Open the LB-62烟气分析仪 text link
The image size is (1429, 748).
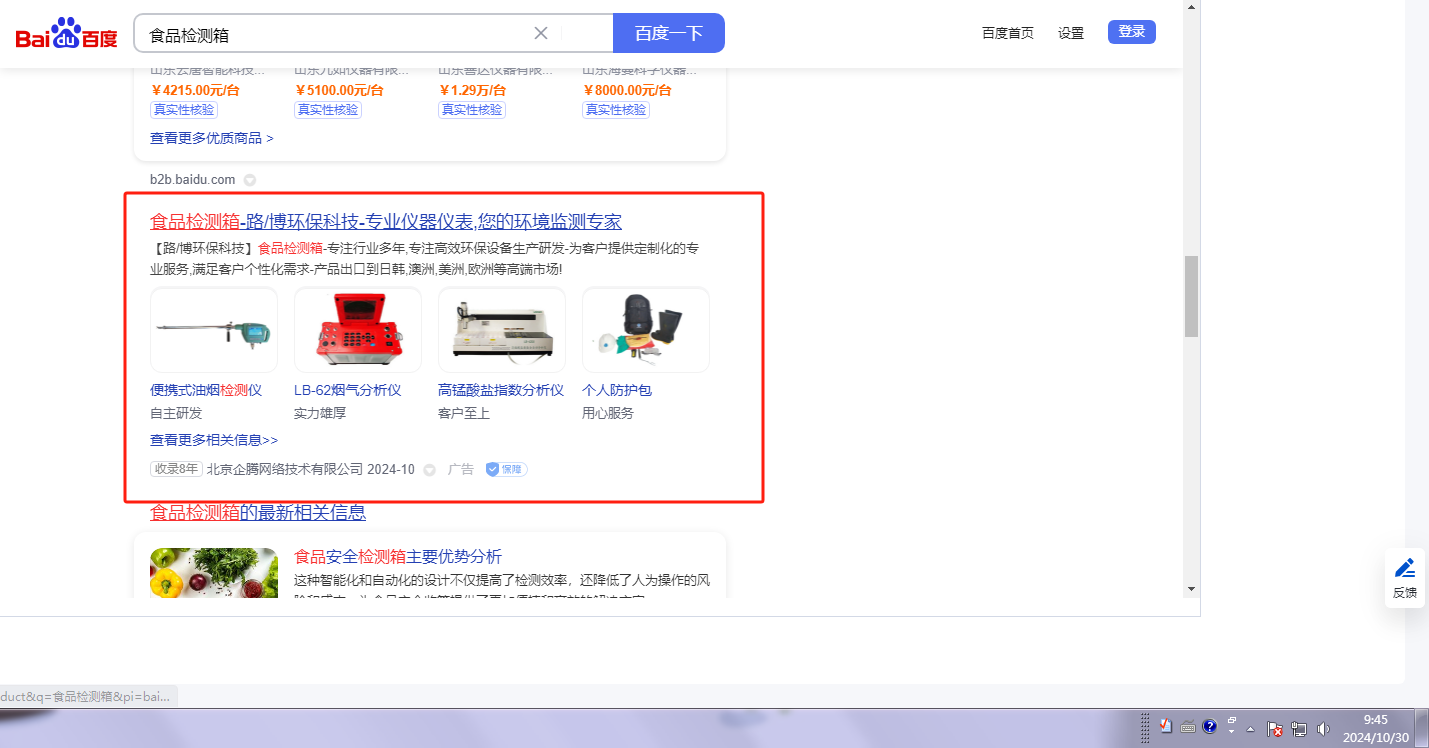tap(348, 390)
